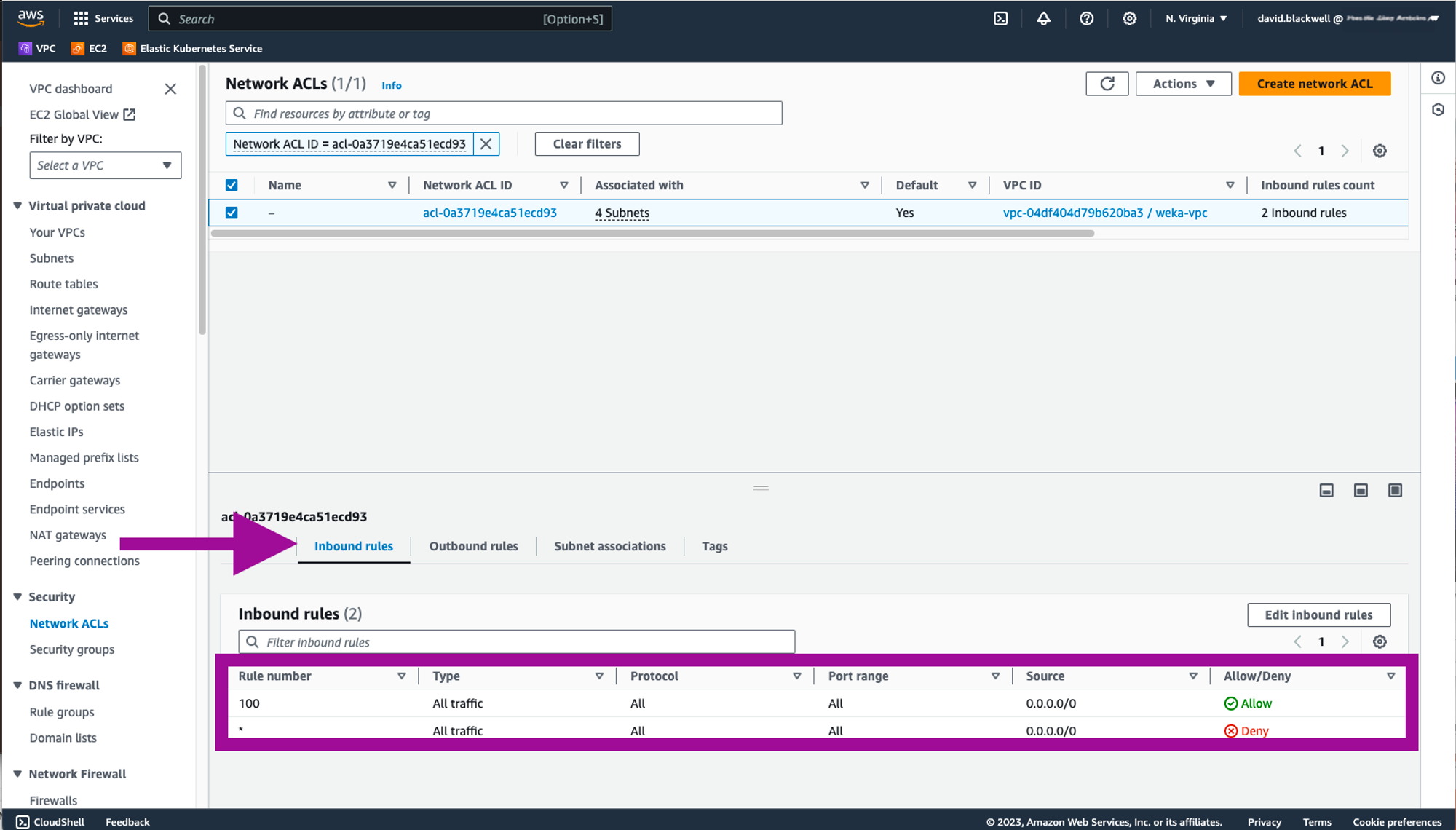Click the Create network ACL button
The image size is (1456, 830).
point(1314,84)
